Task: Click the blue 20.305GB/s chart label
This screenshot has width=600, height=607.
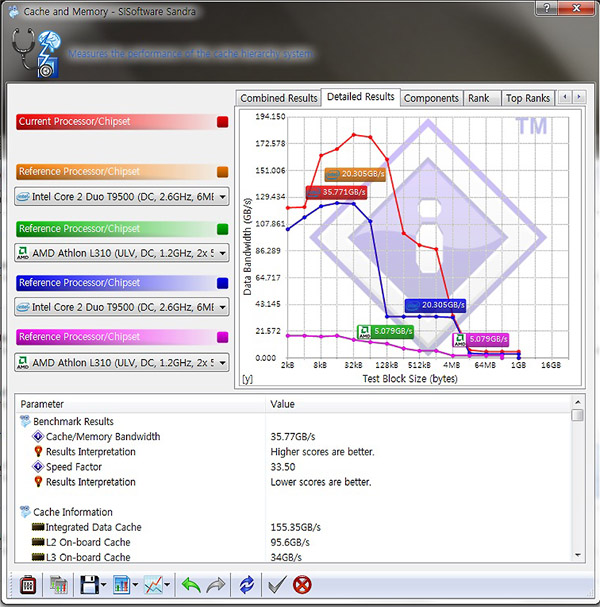Action: point(435,305)
